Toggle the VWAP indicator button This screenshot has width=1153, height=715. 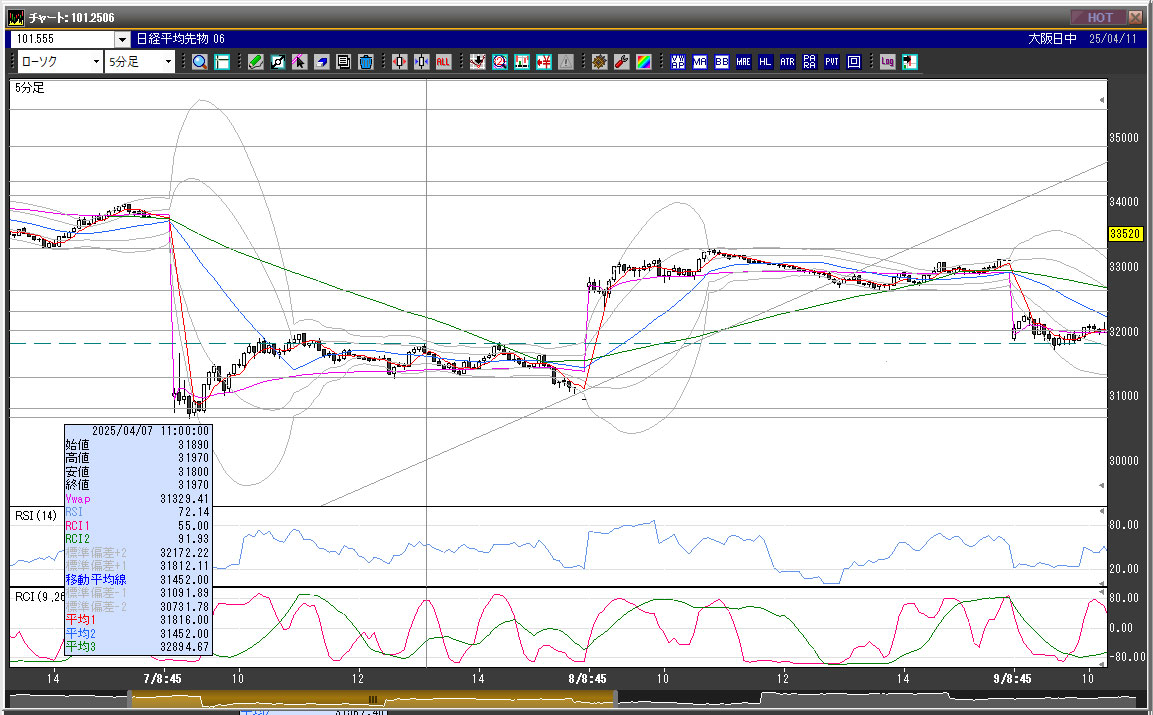click(x=677, y=63)
